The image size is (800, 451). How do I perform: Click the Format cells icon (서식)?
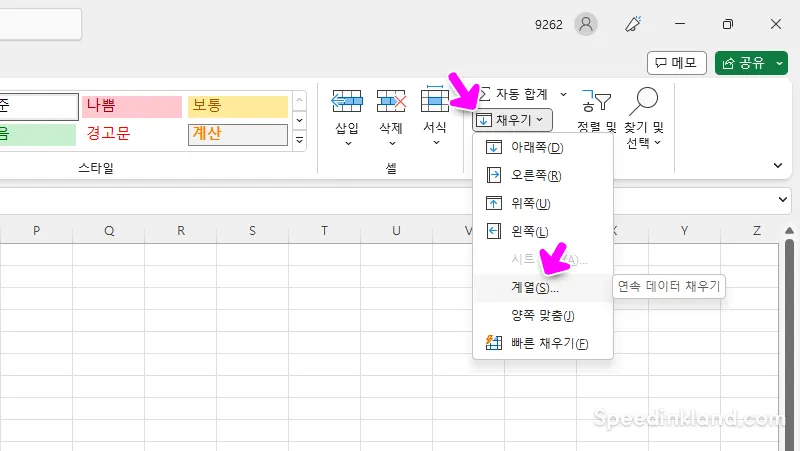[435, 99]
